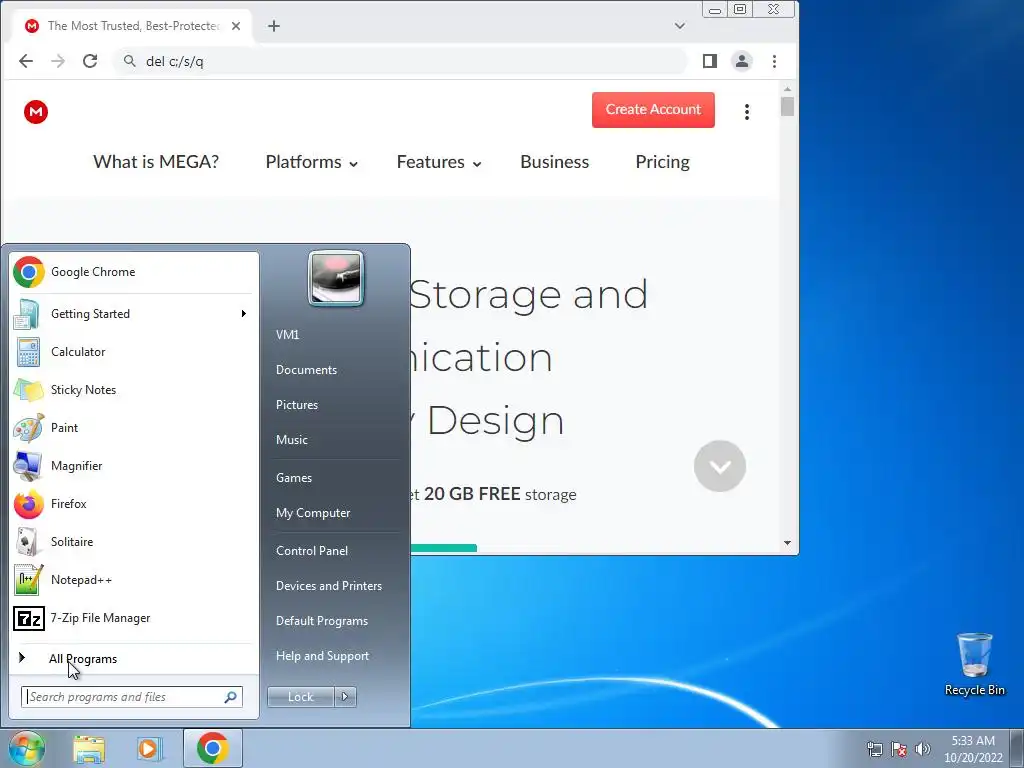The width and height of the screenshot is (1024, 768).
Task: Close the MEGA browser tab
Action: 236,26
